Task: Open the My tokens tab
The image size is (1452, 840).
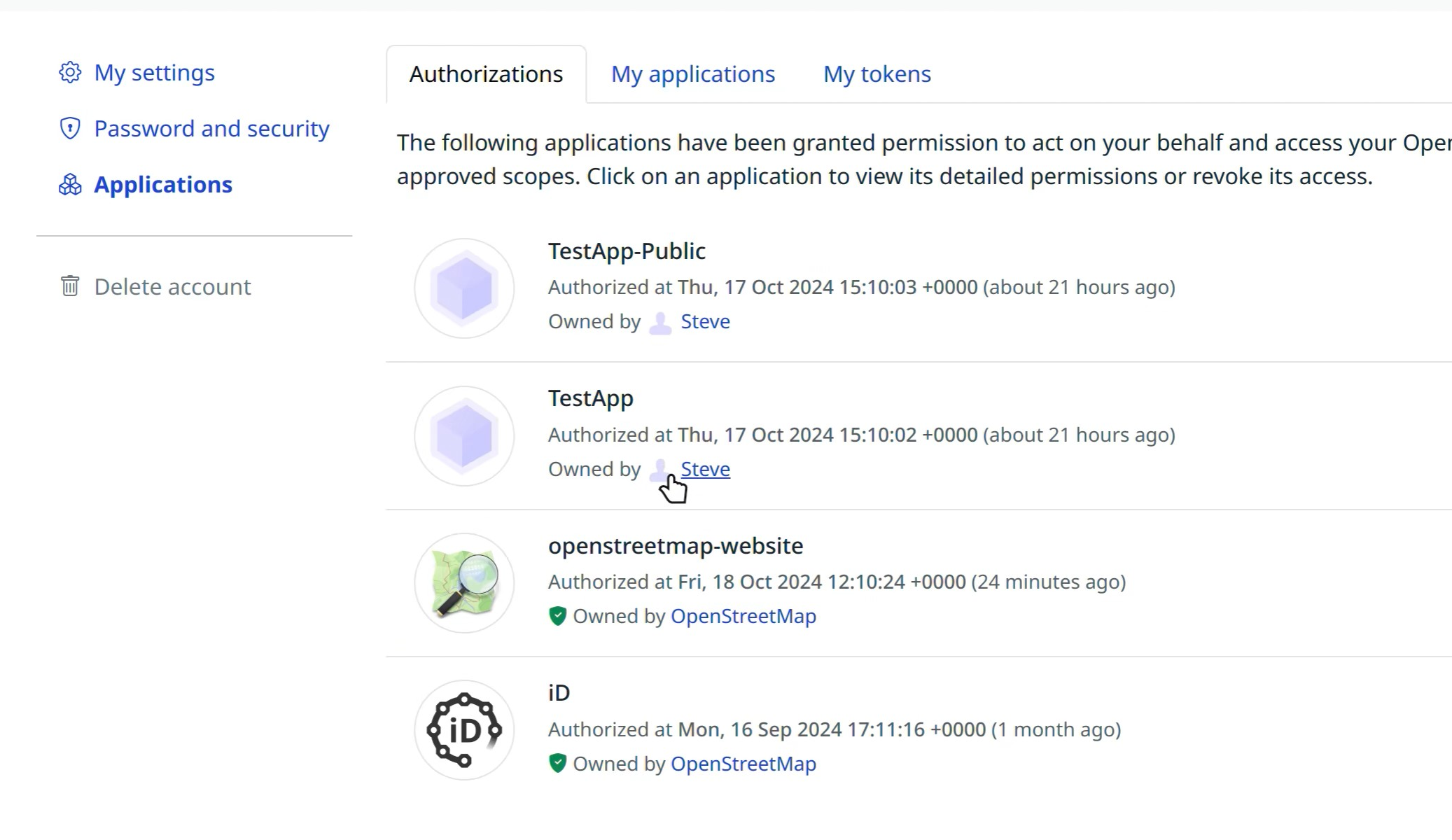Action: [x=877, y=74]
